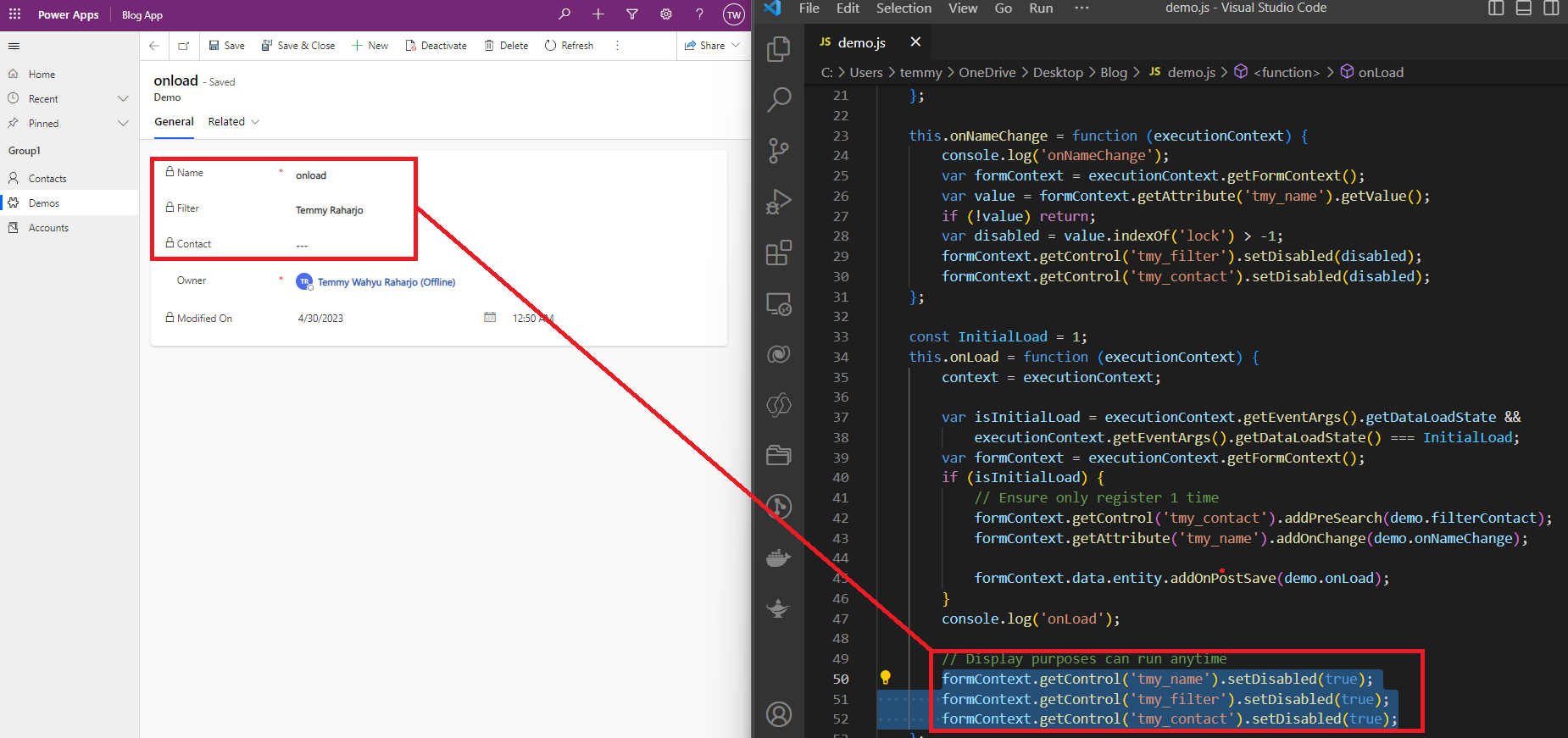Open the TW user account avatar
This screenshot has height=738, width=1568.
coord(733,14)
